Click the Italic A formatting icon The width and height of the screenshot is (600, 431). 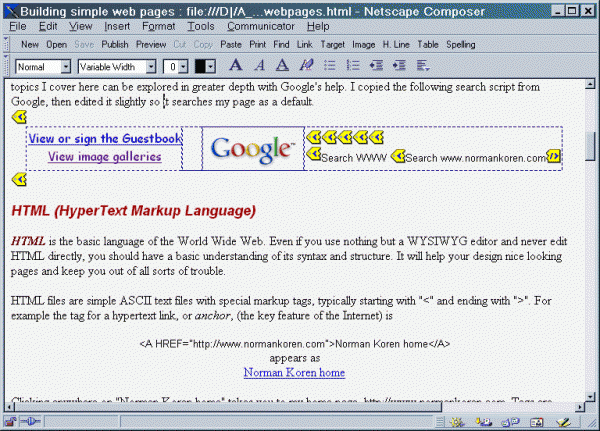point(260,66)
